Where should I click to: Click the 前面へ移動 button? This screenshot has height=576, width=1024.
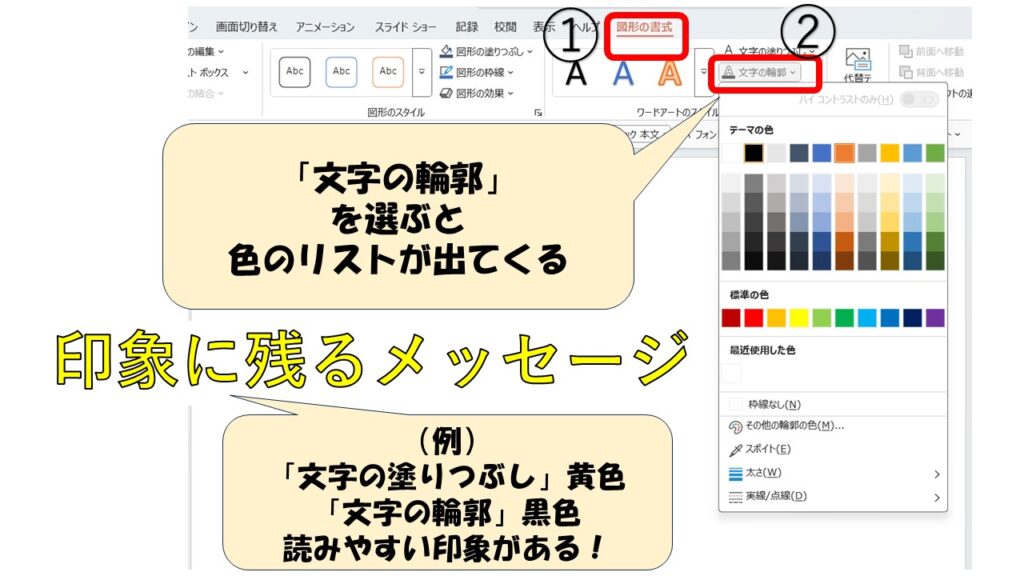pos(931,51)
